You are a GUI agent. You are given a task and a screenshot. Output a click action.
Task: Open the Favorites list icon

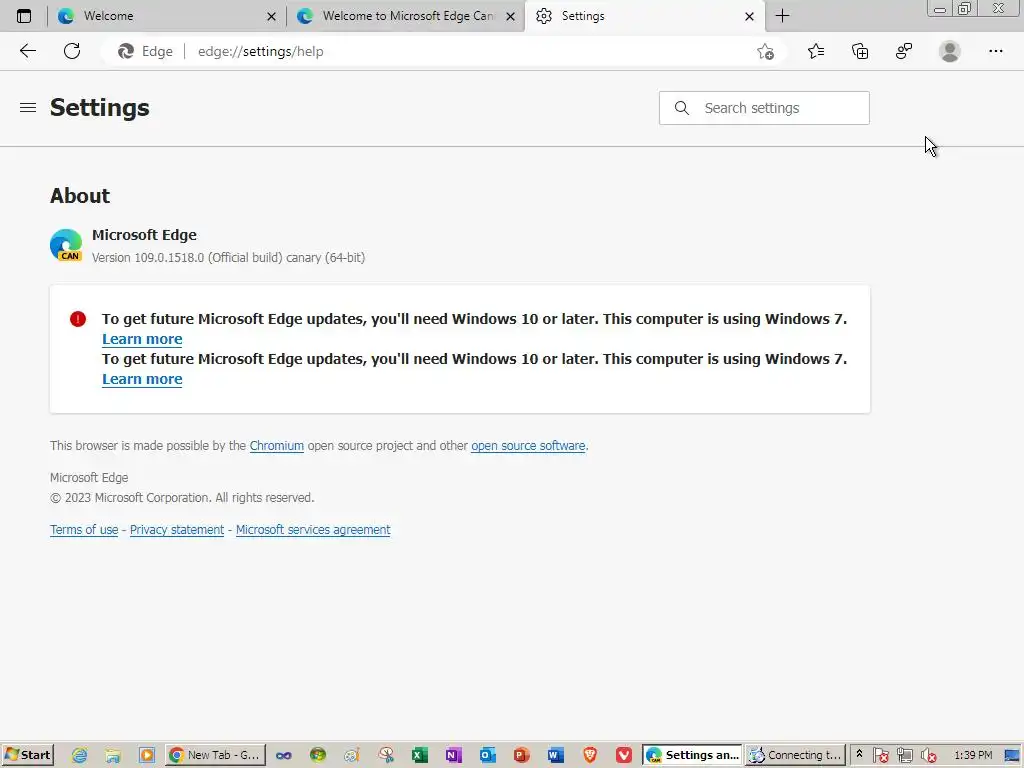tap(816, 51)
